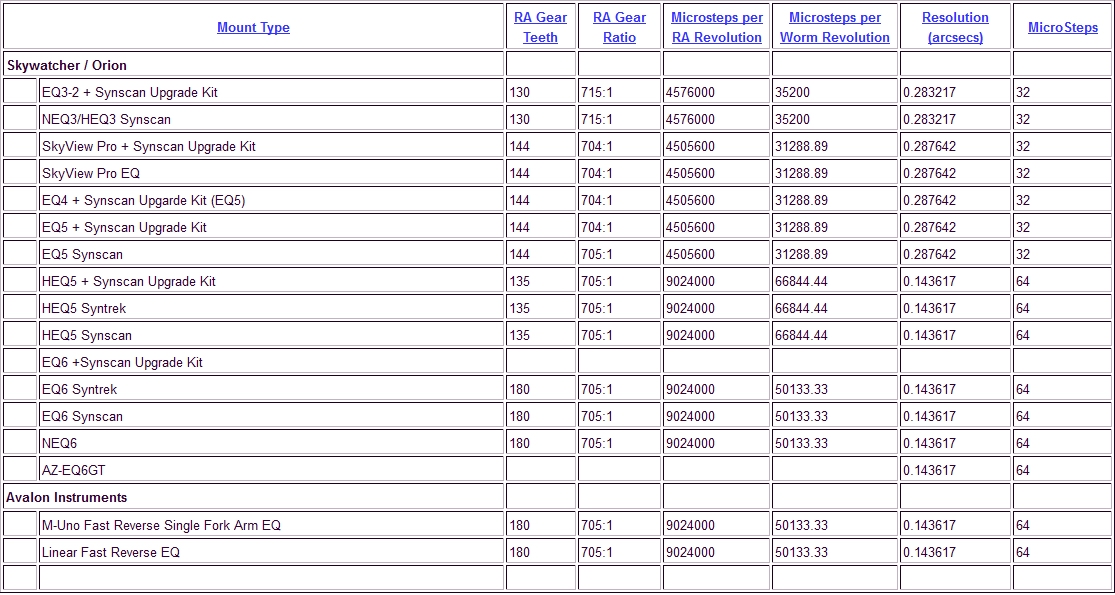Viewport: 1115px width, 595px height.
Task: Open the Mount Type column header link
Action: tap(253, 28)
